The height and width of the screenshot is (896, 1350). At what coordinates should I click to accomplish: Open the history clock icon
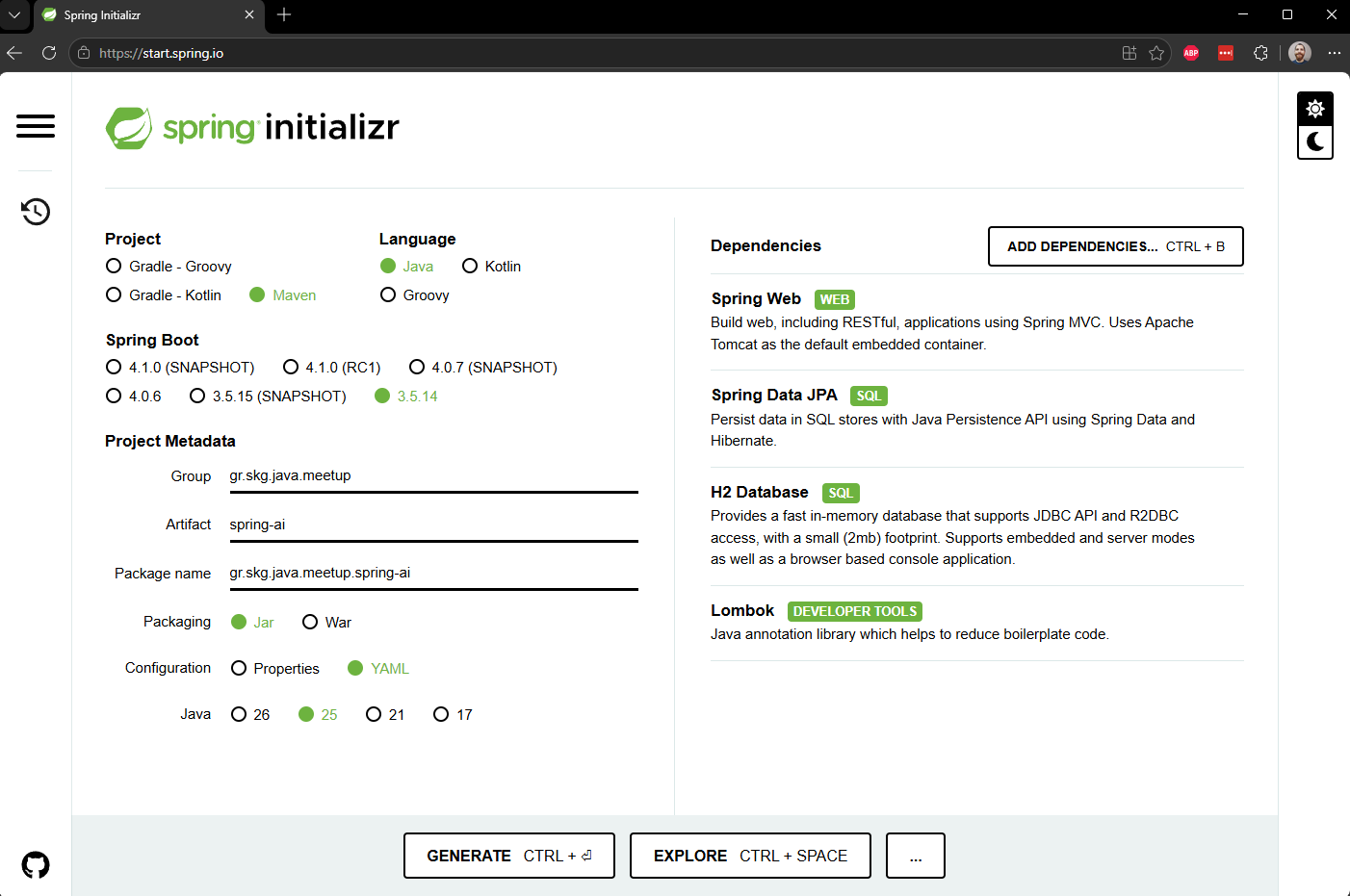click(36, 212)
